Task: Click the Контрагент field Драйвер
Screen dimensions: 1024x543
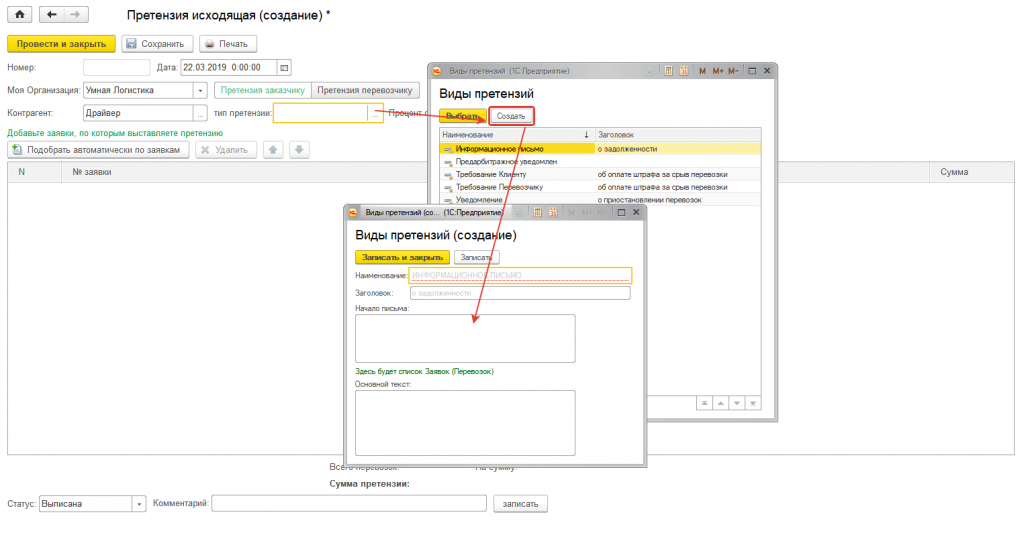Action: point(138,113)
